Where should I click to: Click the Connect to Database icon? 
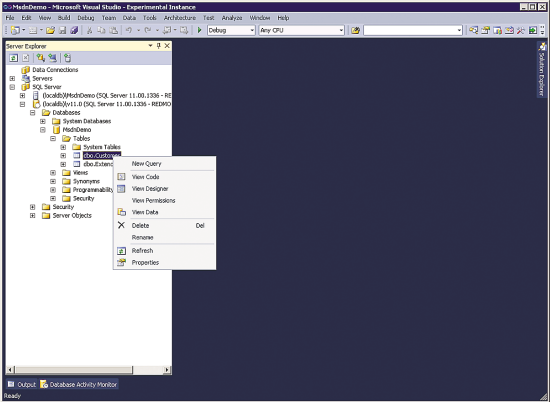(41, 58)
